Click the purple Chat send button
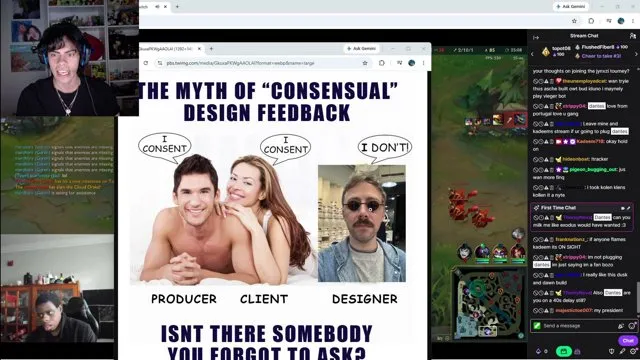The image size is (640, 360). point(627,340)
